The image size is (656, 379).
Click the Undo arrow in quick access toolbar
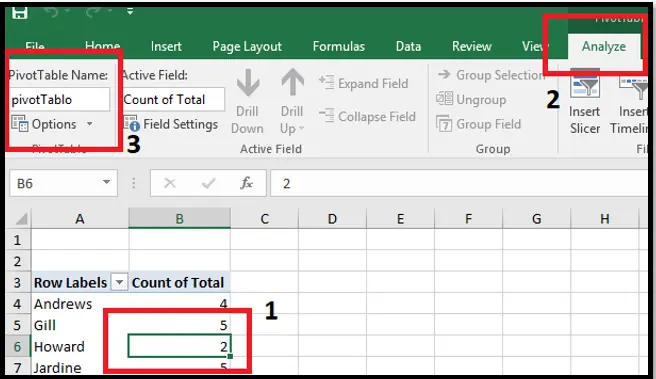pos(51,13)
